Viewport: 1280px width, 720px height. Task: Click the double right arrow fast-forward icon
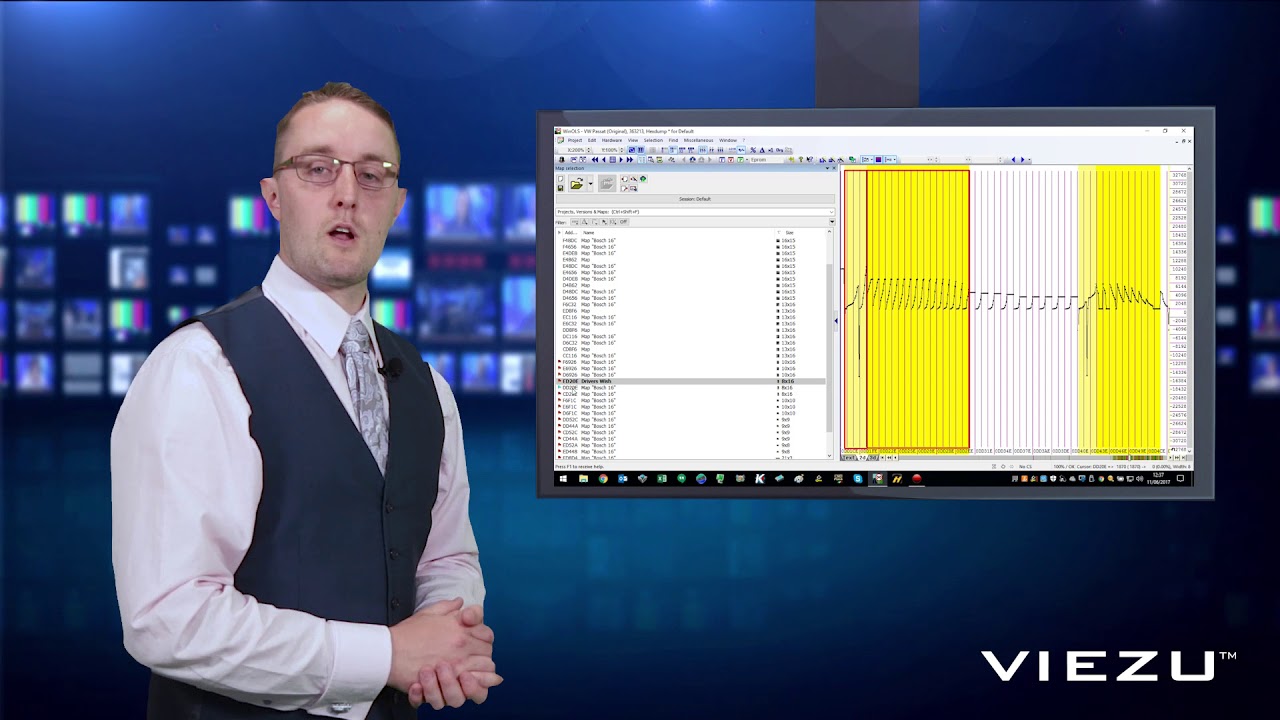[630, 160]
